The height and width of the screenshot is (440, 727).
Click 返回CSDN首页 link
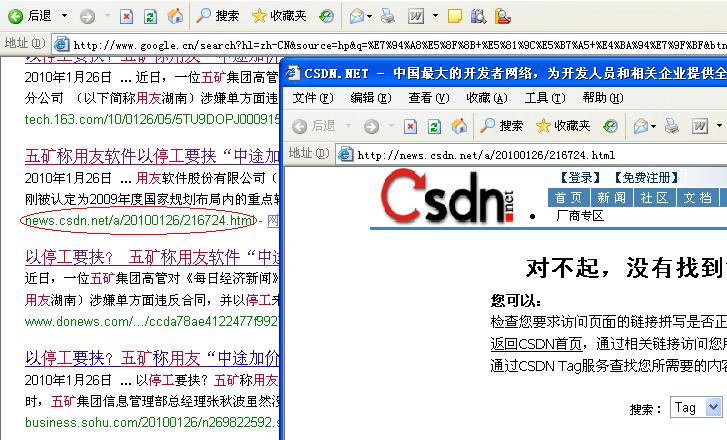tap(536, 344)
